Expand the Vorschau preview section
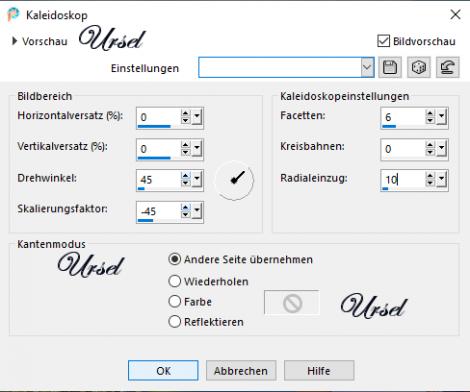470x392 pixels. pyautogui.click(x=14, y=41)
